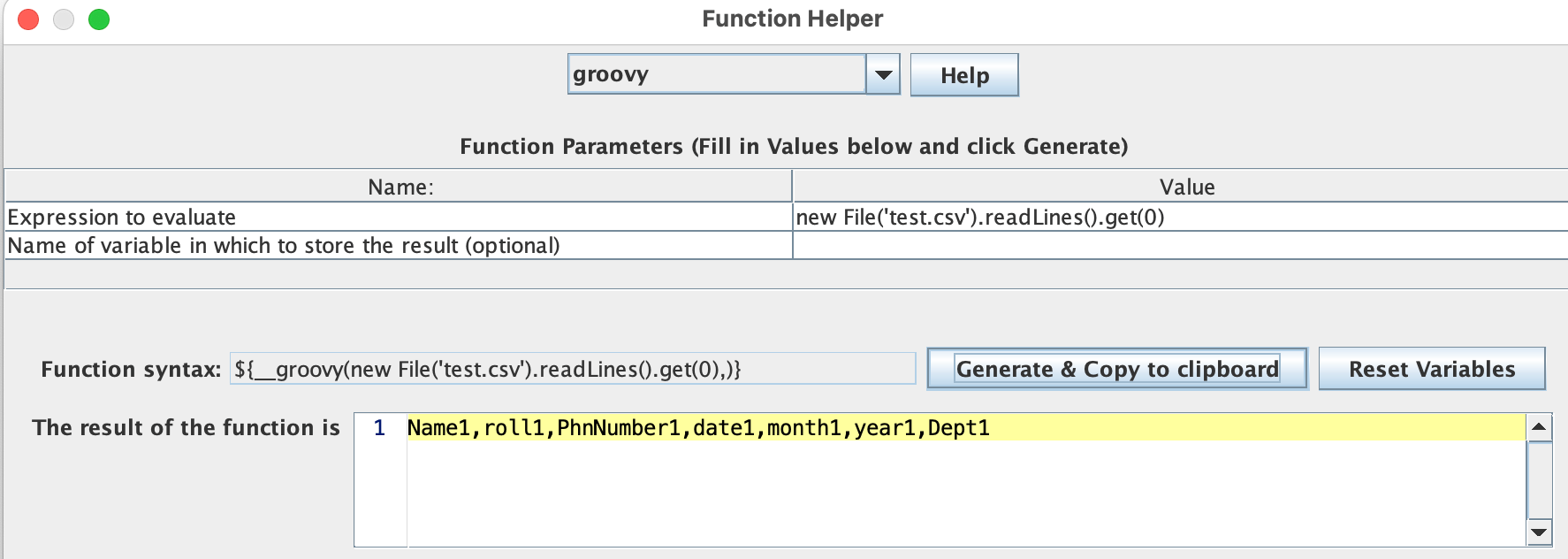Click the Function syntax text field
Screen dimensions: 1568x559
[572, 370]
